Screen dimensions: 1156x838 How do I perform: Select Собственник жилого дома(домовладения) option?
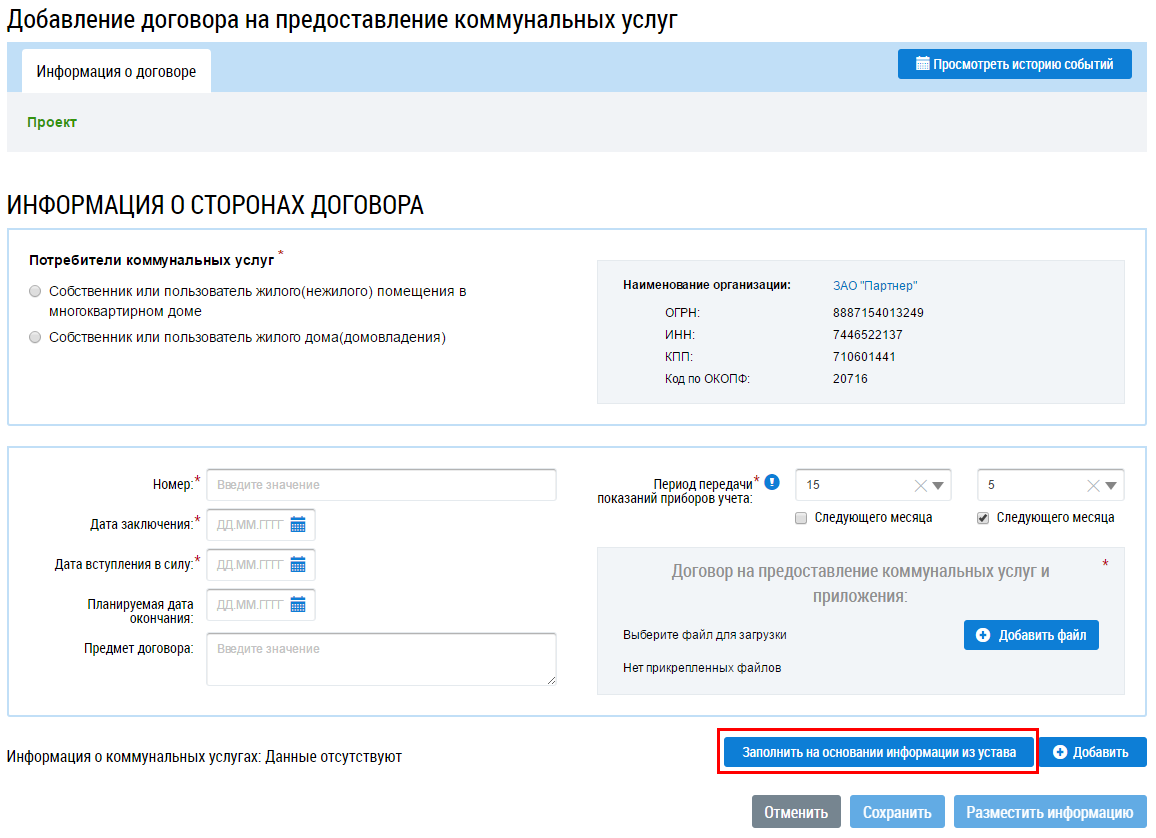(x=36, y=338)
